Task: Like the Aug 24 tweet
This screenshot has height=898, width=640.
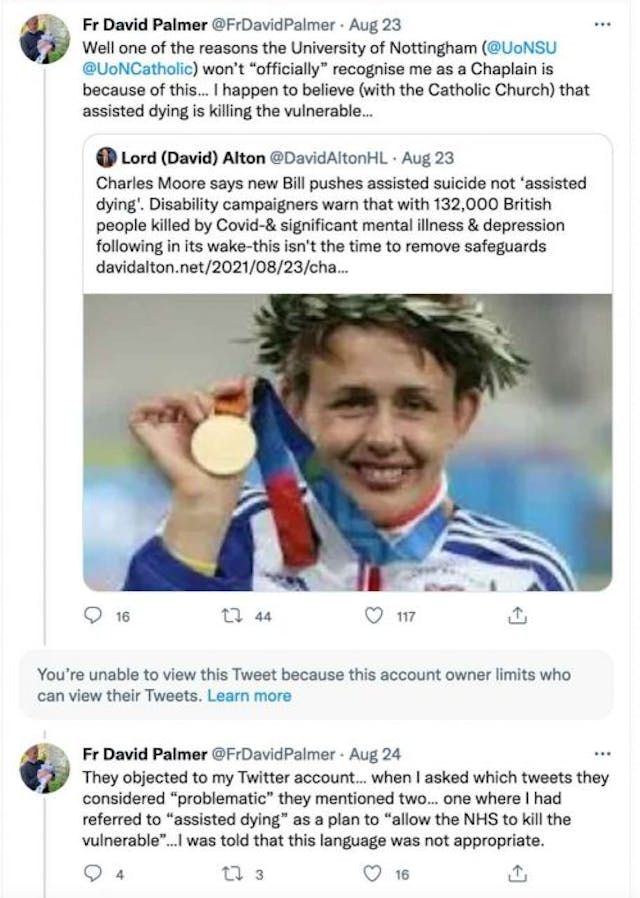Action: coord(374,874)
